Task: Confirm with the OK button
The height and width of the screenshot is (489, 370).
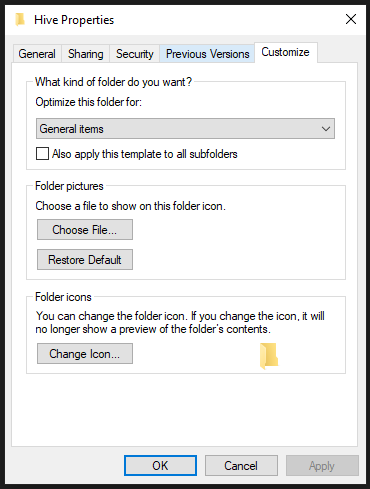Action: pos(160,466)
